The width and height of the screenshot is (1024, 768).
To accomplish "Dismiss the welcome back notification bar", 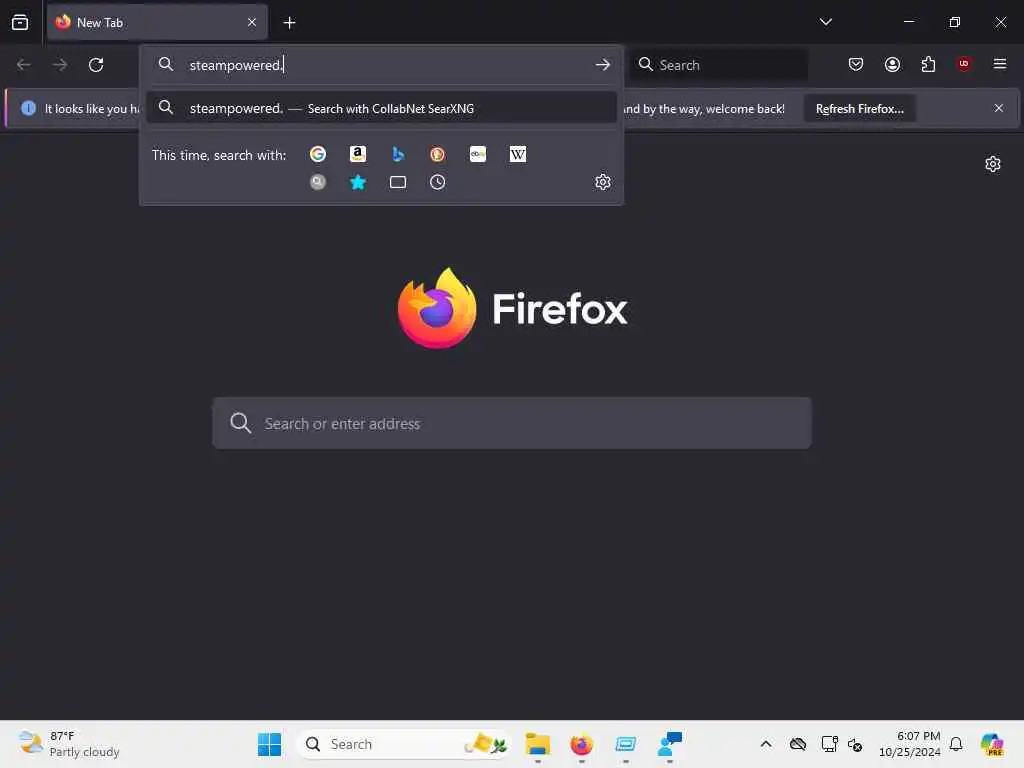I will coord(999,108).
